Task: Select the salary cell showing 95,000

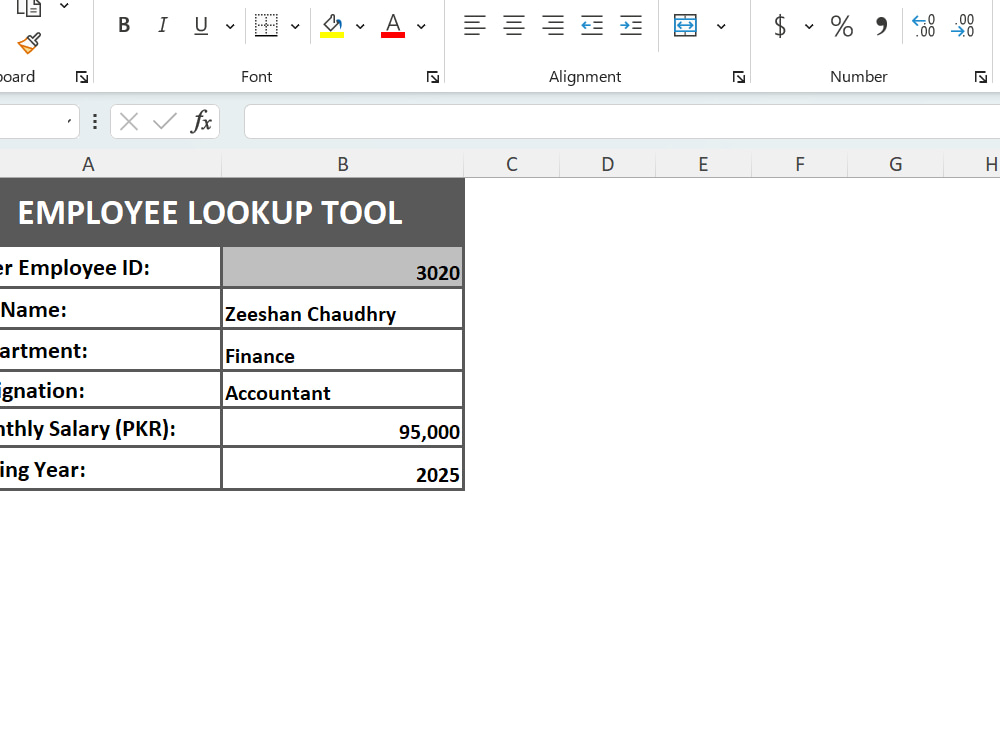Action: tap(342, 427)
